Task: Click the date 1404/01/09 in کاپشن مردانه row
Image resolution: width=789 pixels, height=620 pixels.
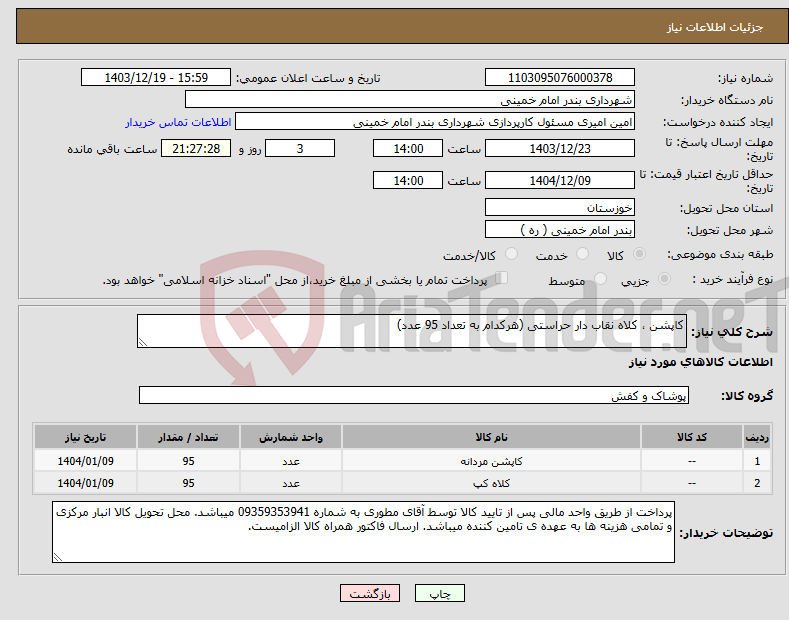Action: tap(85, 461)
